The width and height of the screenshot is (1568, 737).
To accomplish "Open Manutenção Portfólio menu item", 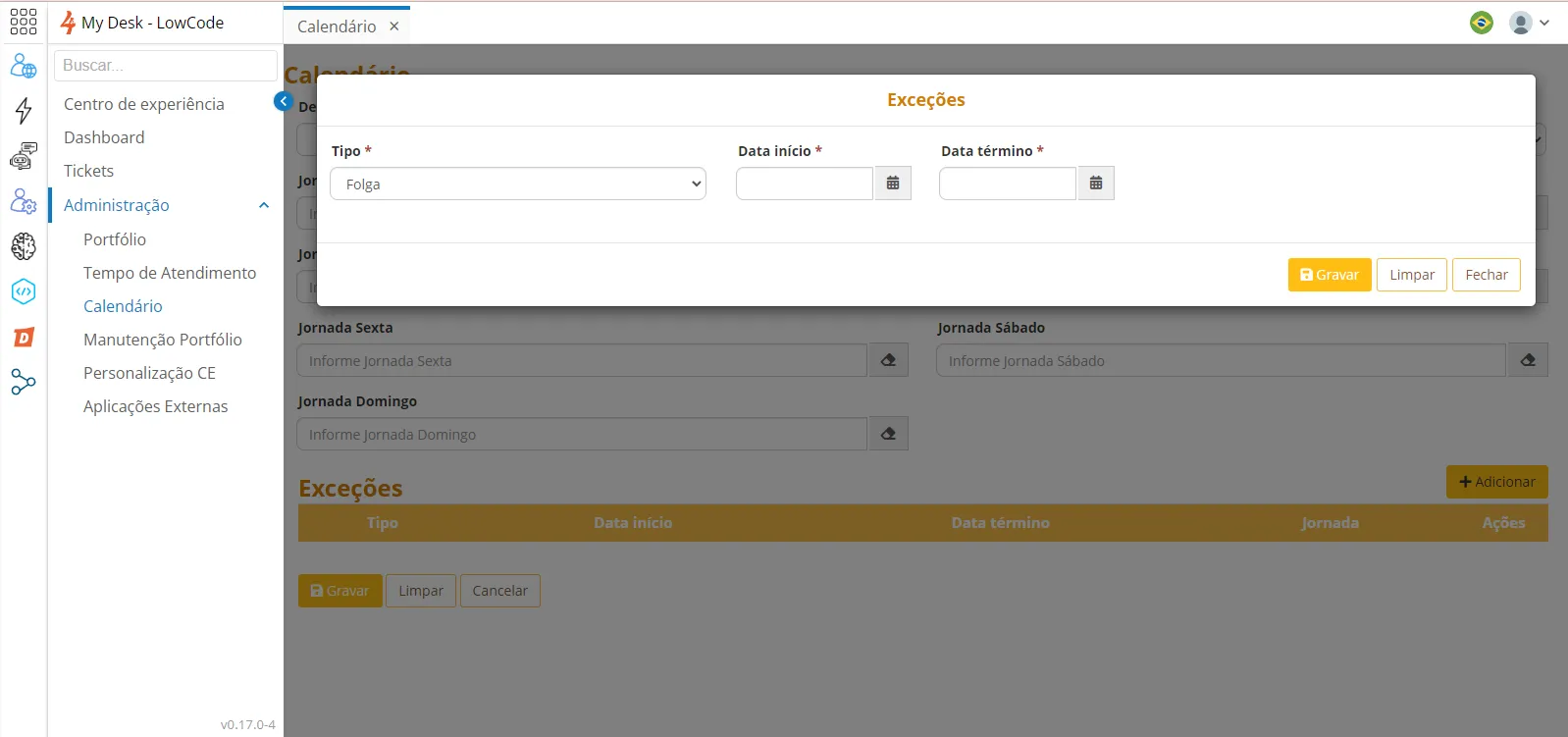I will [163, 340].
